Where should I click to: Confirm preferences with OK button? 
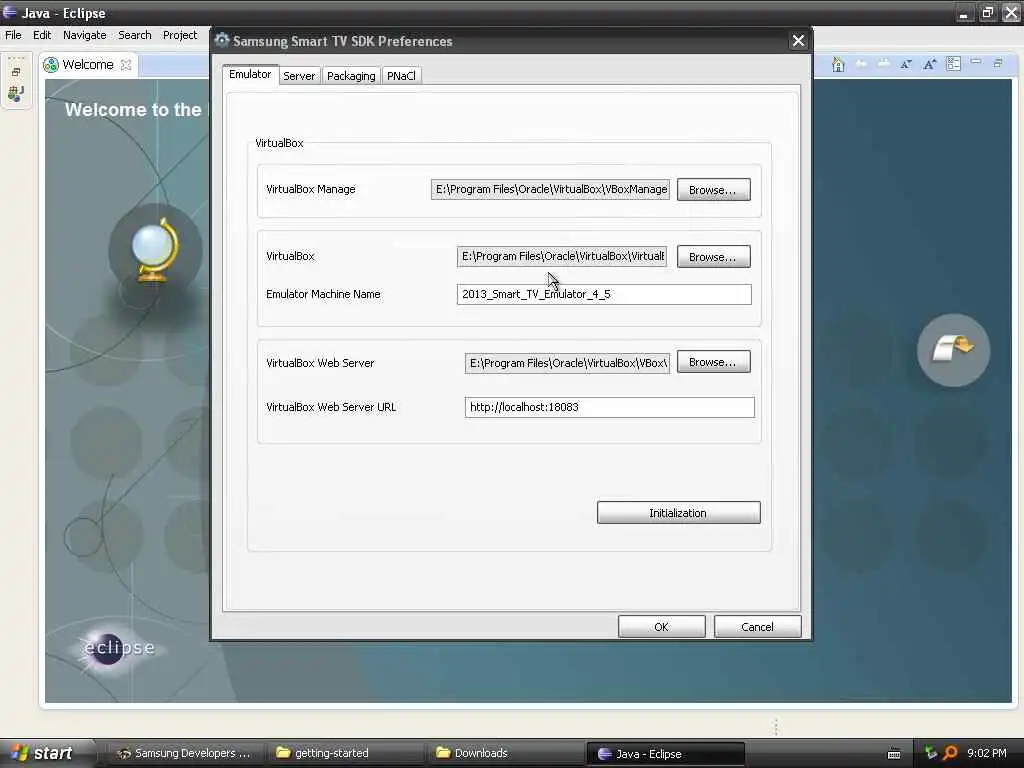pos(662,627)
